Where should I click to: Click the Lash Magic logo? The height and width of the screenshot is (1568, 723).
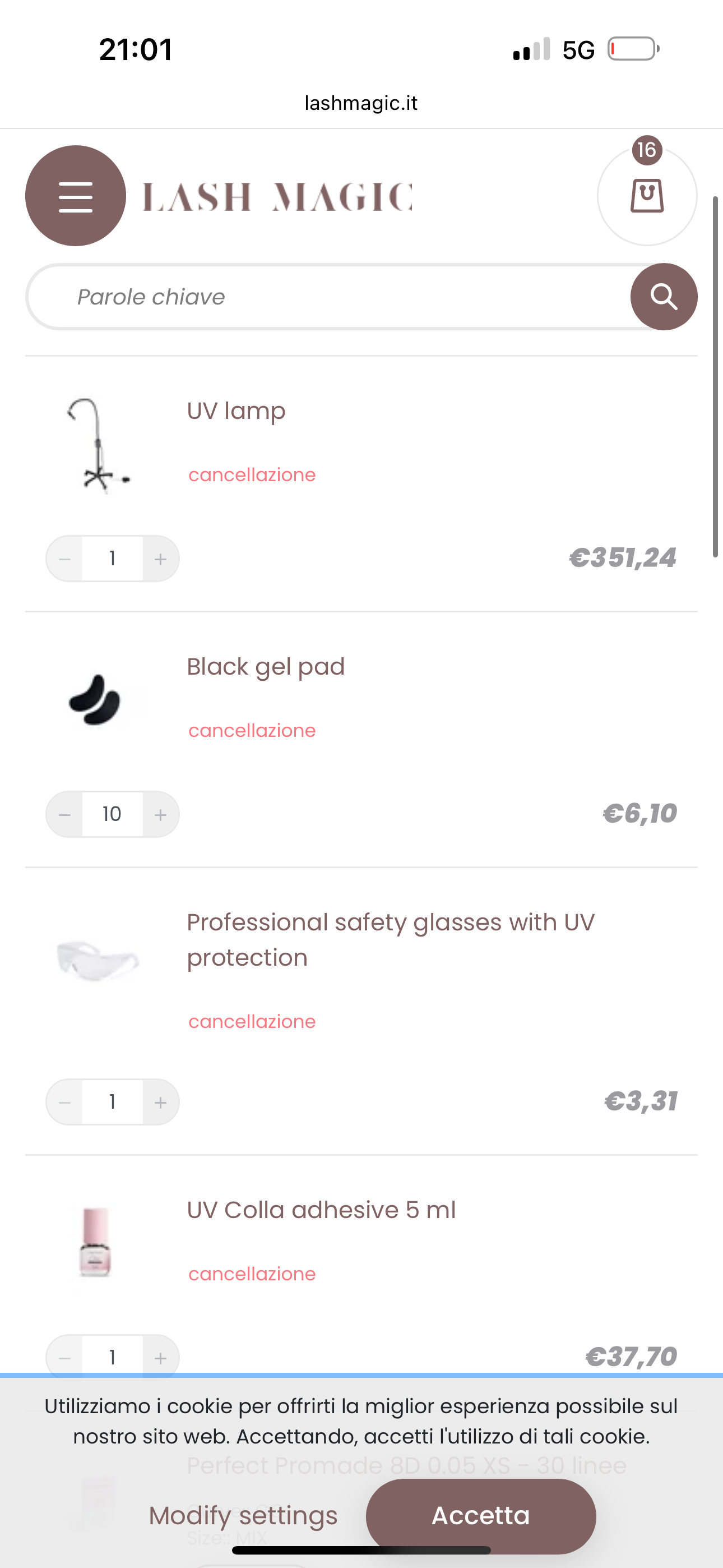pos(277,197)
